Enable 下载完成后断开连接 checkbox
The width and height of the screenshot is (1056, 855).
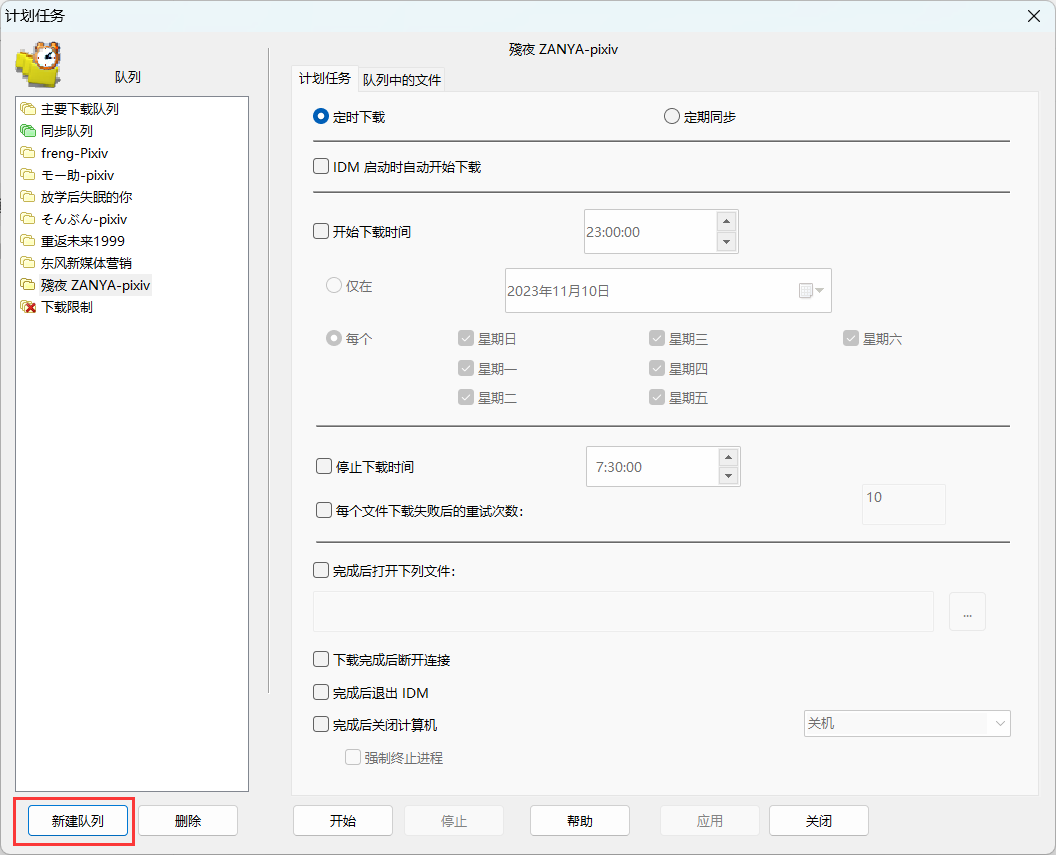click(321, 660)
